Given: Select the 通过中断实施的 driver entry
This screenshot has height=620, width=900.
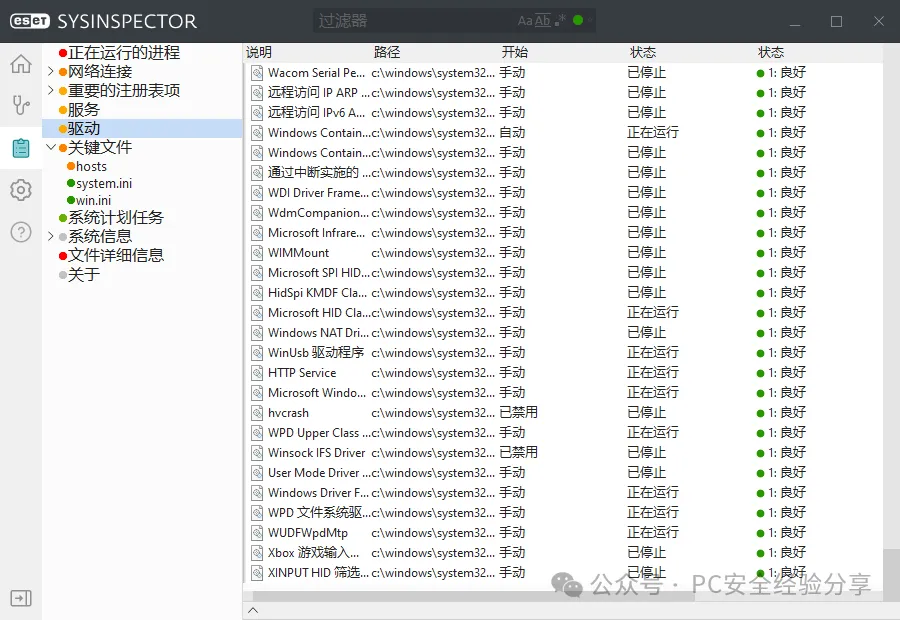Looking at the screenshot, I should click(319, 173).
